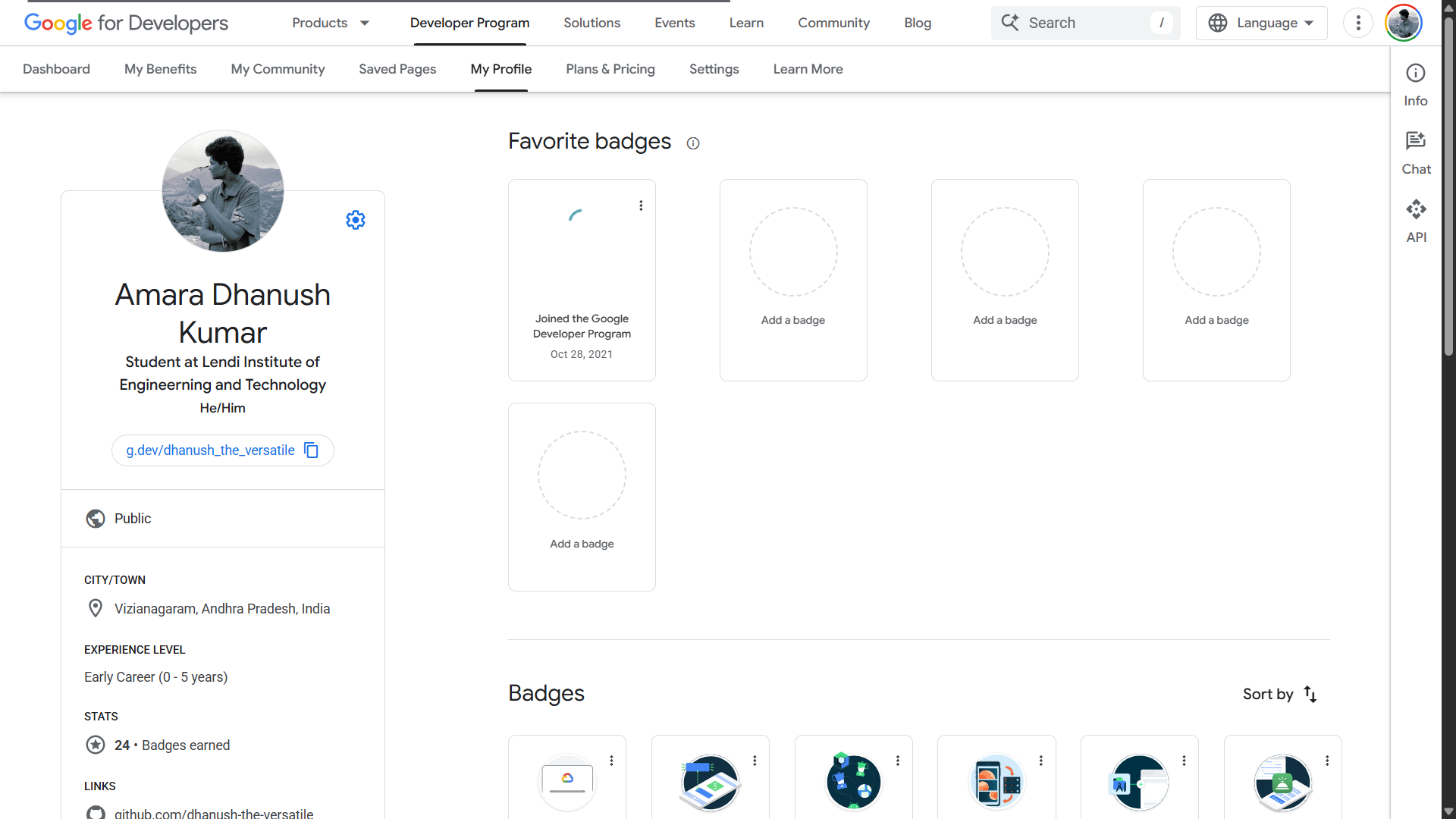Viewport: 1456px width, 819px height.
Task: Switch to the My Benefits tab
Action: 161,69
